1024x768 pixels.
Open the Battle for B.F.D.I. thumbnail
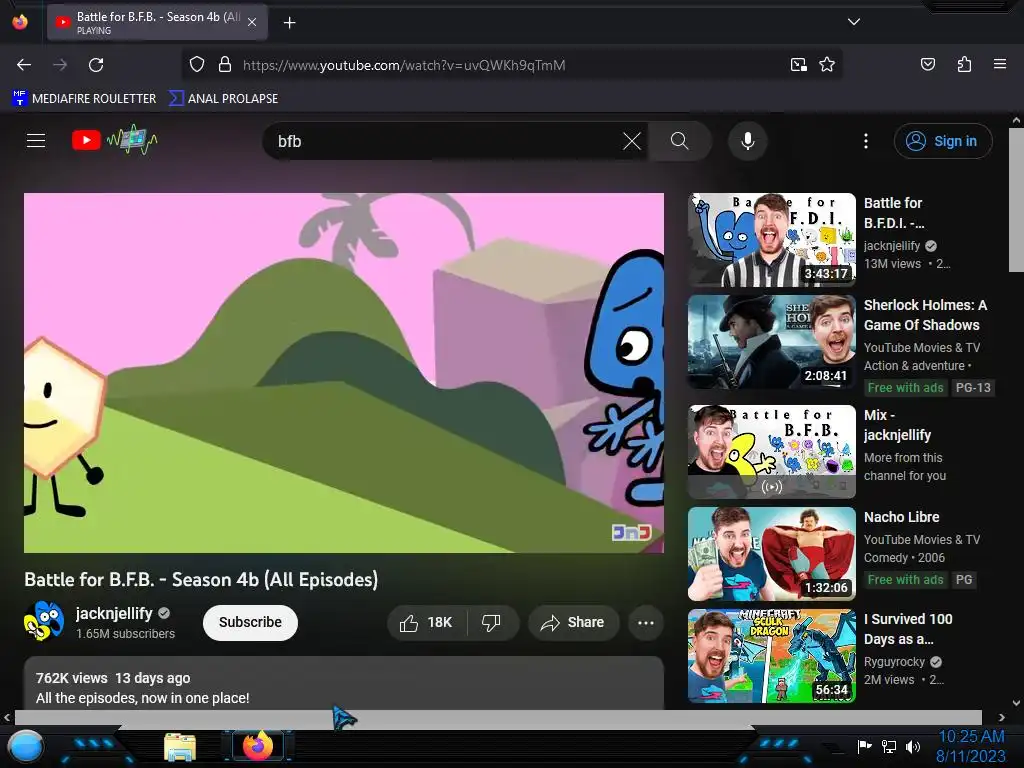click(772, 240)
